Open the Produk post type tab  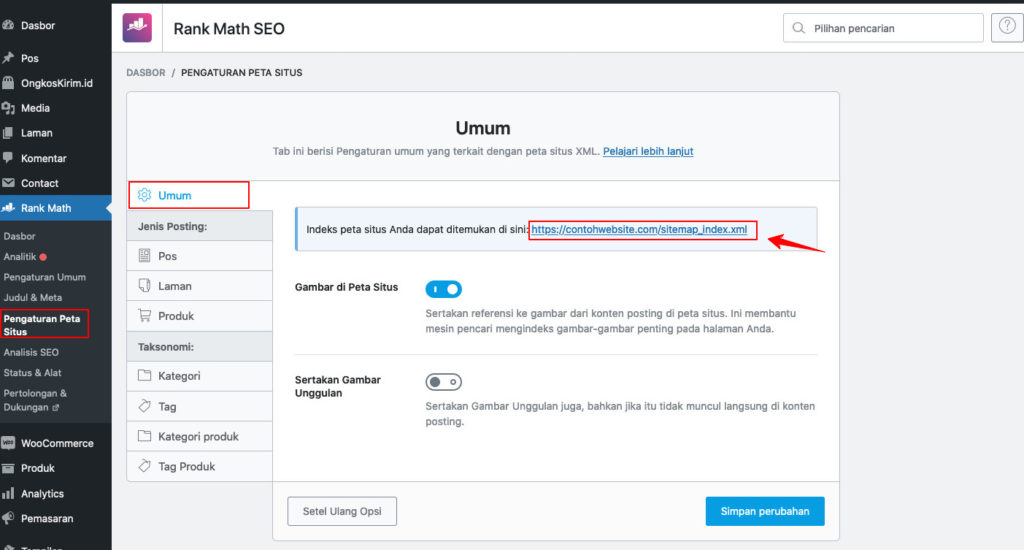(199, 315)
